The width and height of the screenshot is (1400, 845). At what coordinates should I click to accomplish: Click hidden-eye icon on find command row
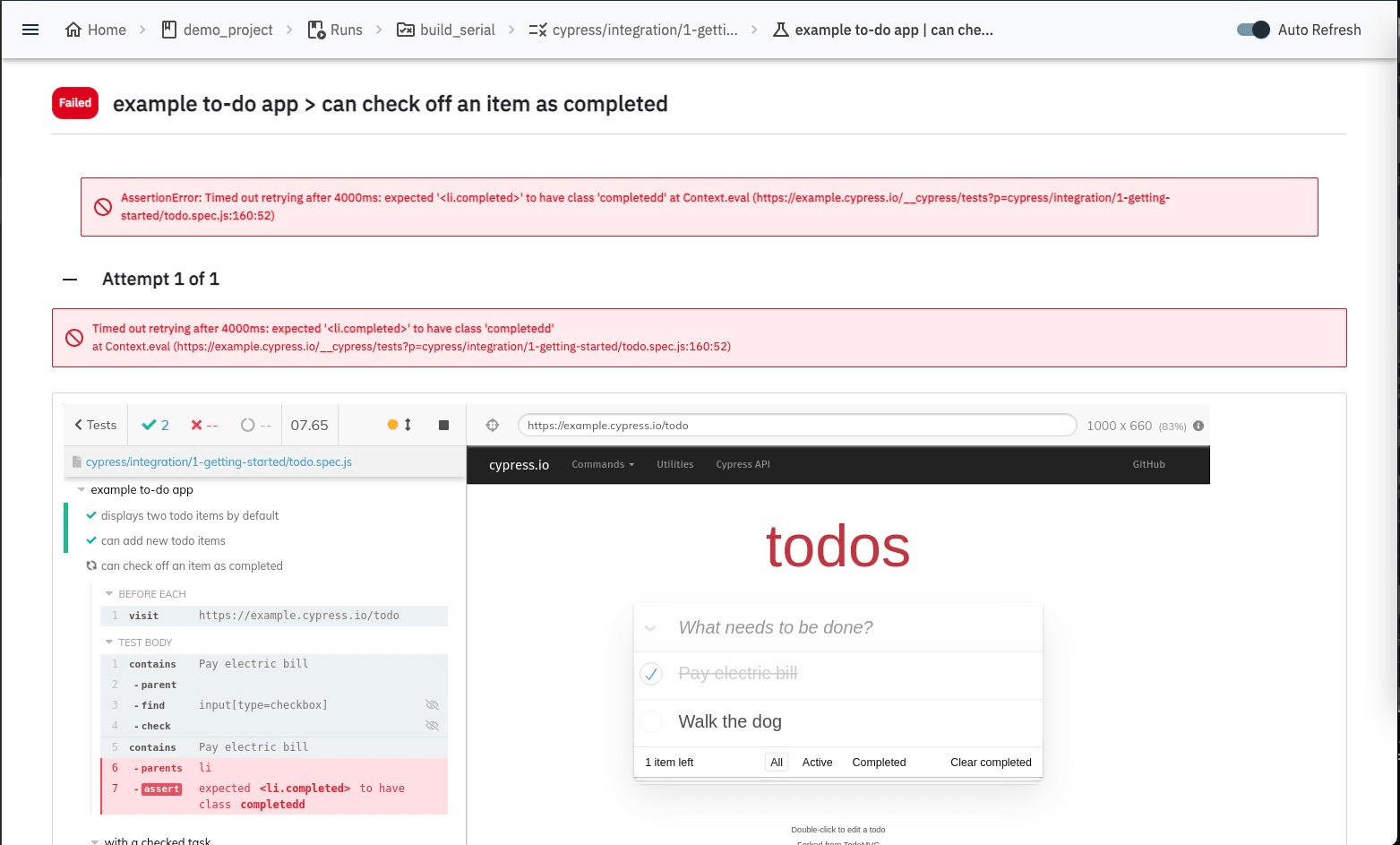[432, 705]
